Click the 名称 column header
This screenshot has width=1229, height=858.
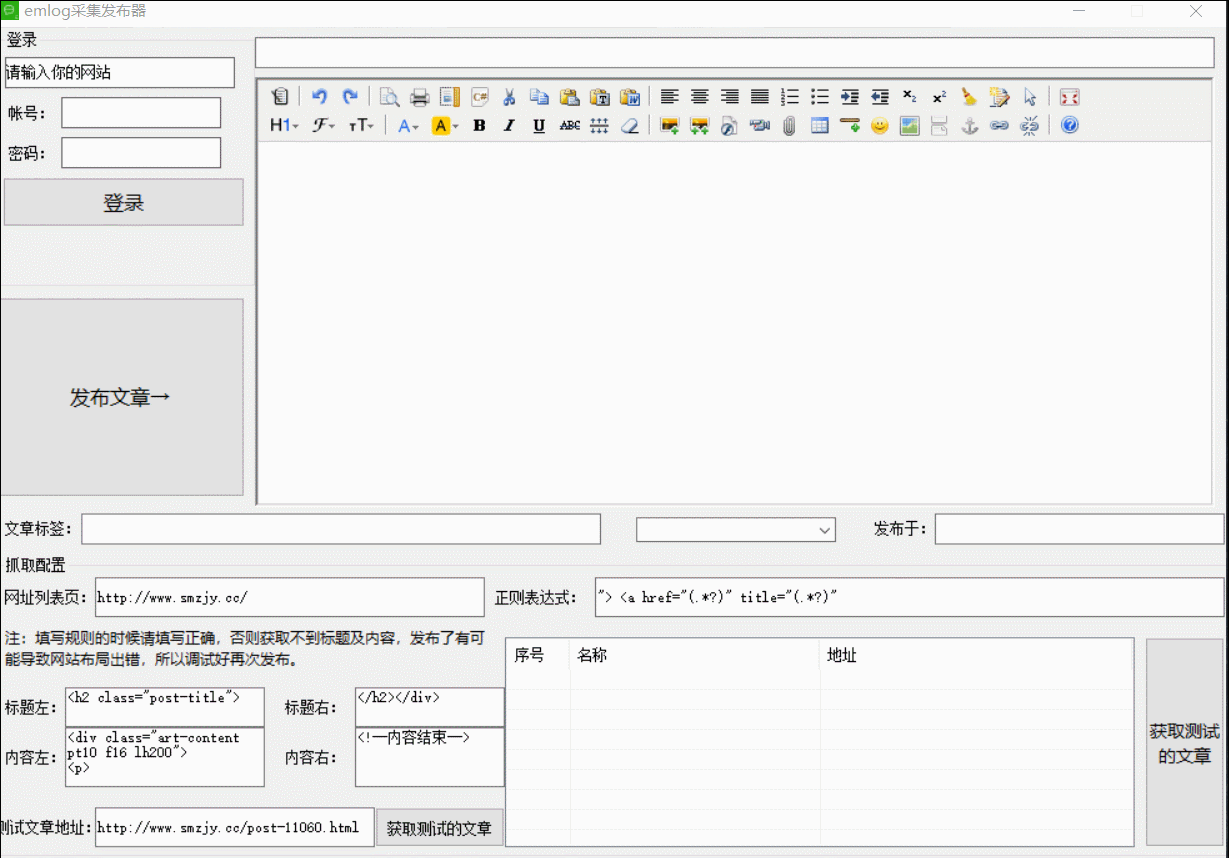695,656
